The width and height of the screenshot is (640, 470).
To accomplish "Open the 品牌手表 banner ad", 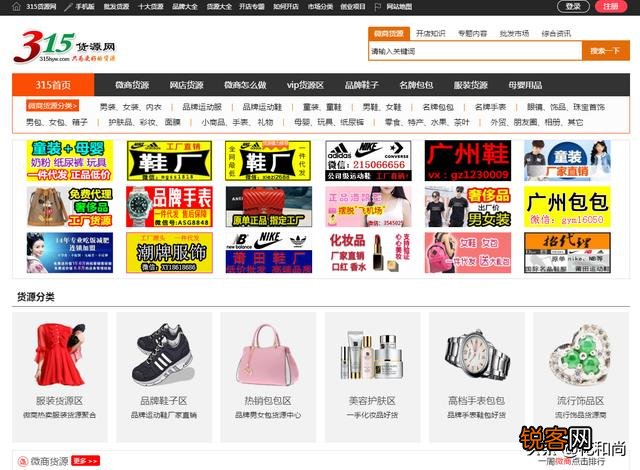I will [169, 206].
